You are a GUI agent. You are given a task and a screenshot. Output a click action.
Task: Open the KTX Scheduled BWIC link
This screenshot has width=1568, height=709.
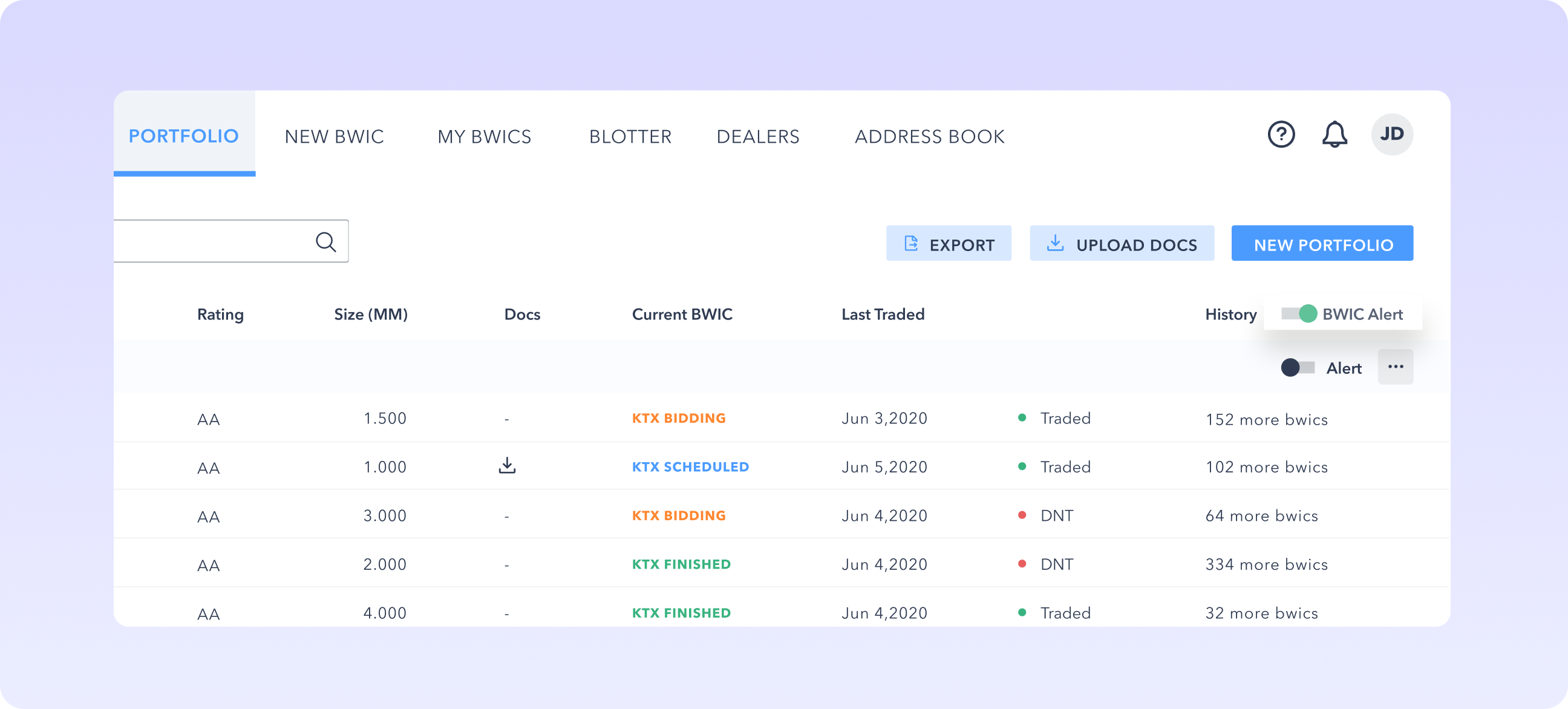(x=690, y=467)
